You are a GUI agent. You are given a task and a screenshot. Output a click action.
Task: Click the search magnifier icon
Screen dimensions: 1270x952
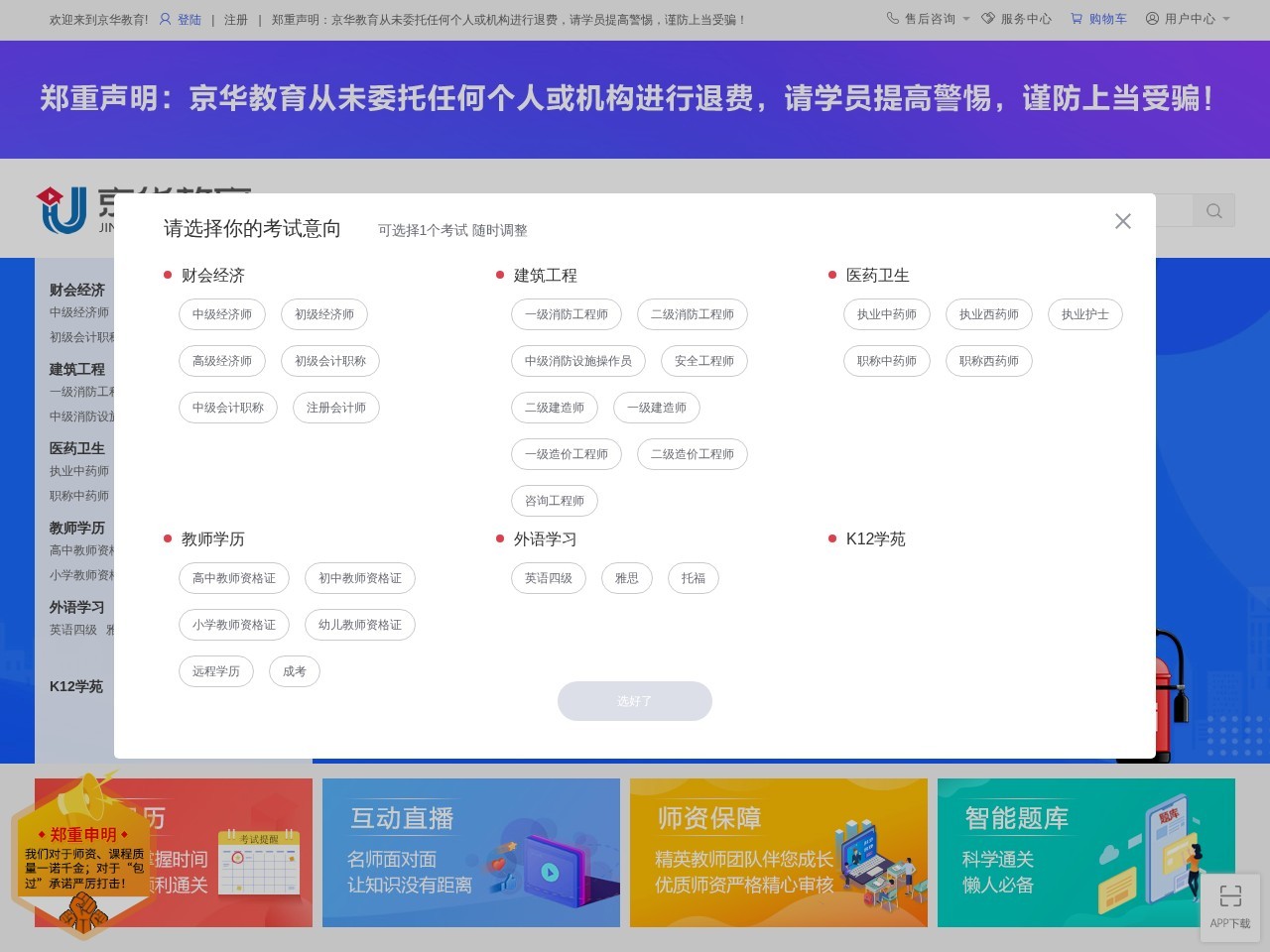tap(1214, 210)
